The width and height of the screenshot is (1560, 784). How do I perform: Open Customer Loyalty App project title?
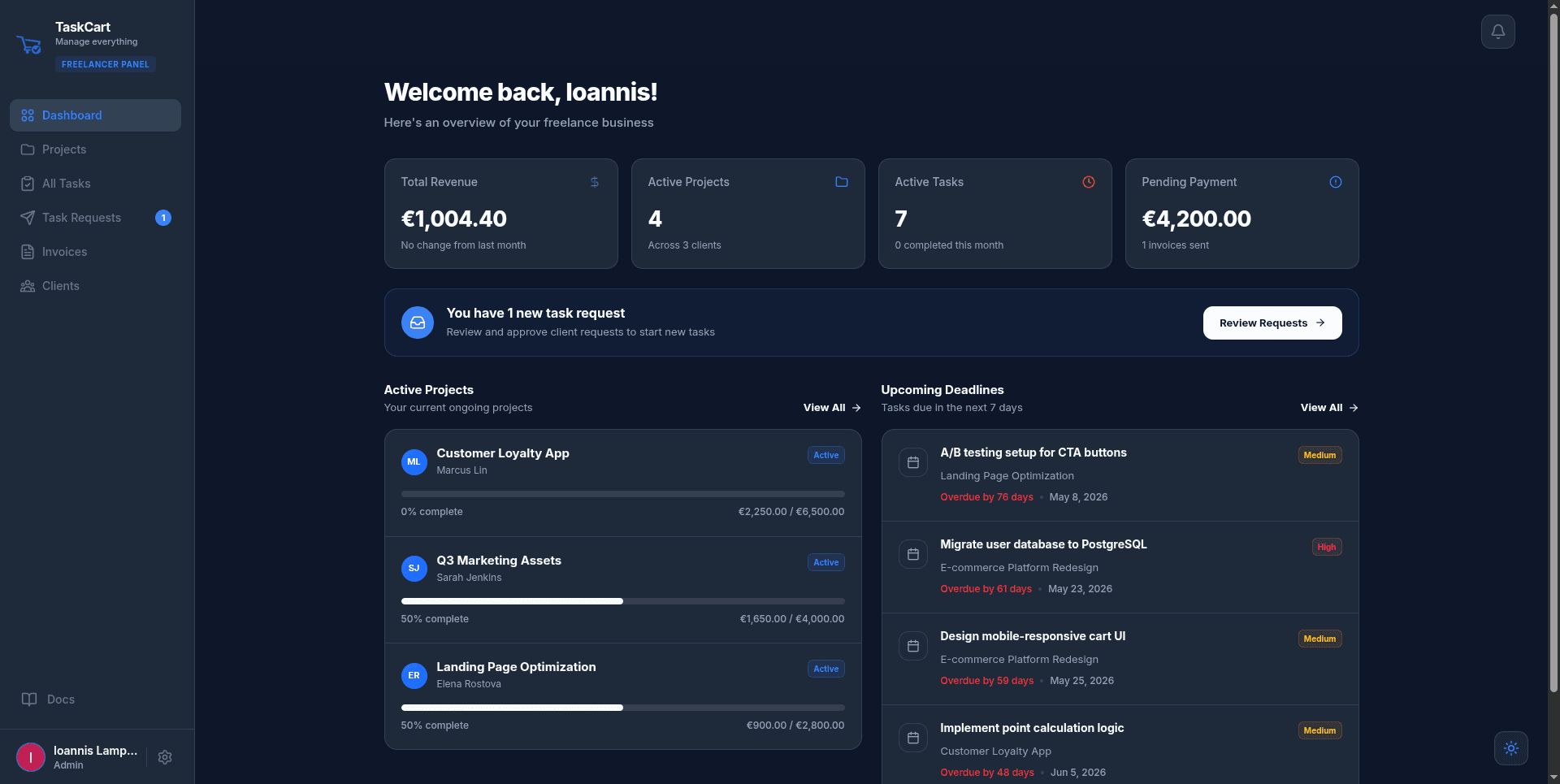pos(503,453)
